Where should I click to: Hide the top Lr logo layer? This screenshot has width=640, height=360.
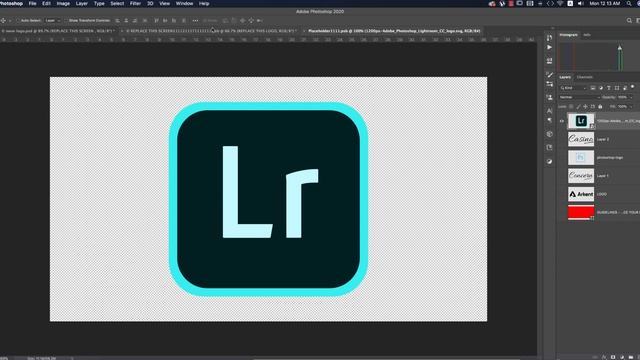562,121
